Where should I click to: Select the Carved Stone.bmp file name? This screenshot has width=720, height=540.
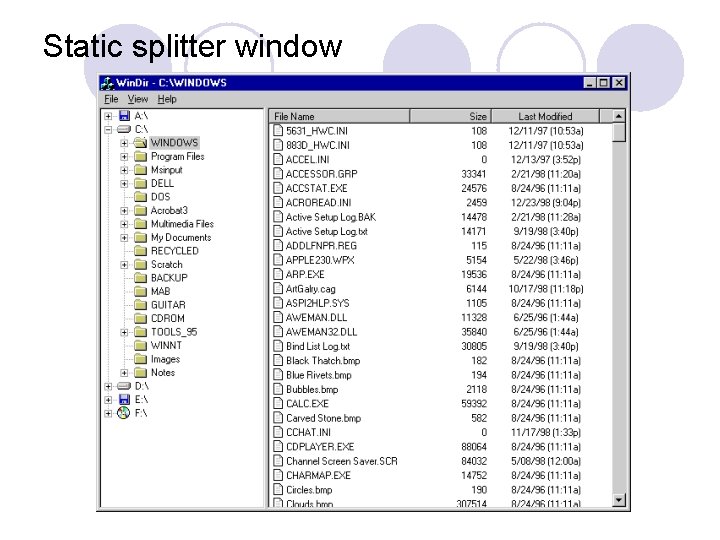click(324, 418)
